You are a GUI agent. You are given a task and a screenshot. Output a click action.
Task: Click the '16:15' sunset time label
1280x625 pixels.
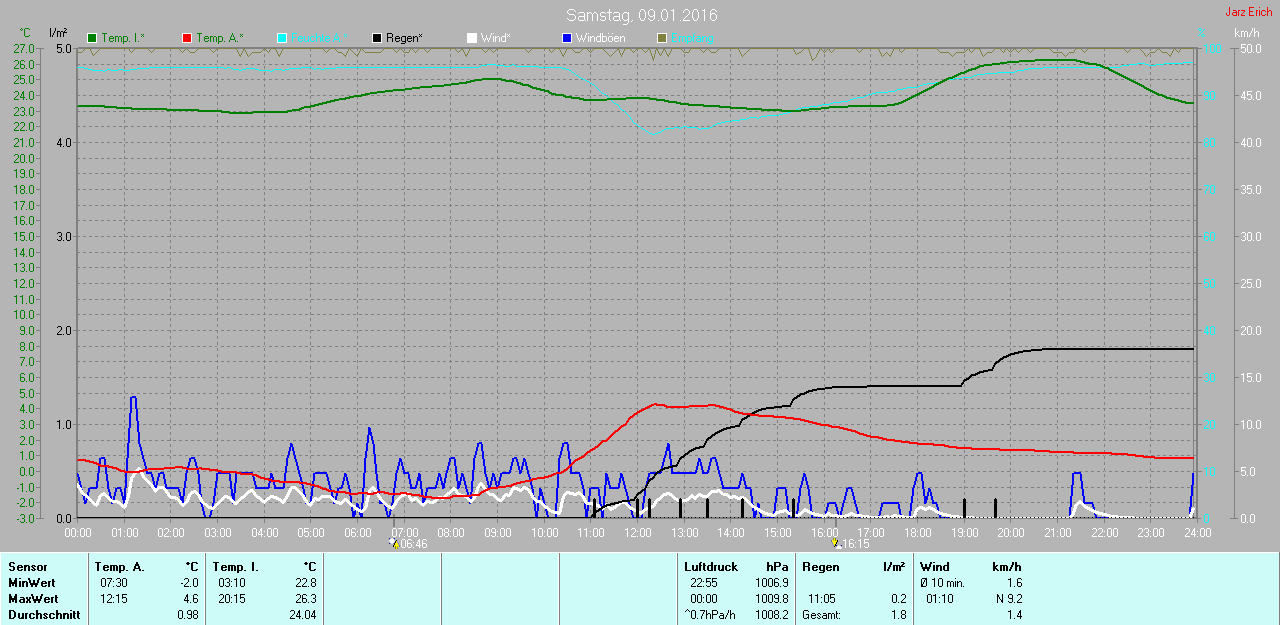[856, 544]
